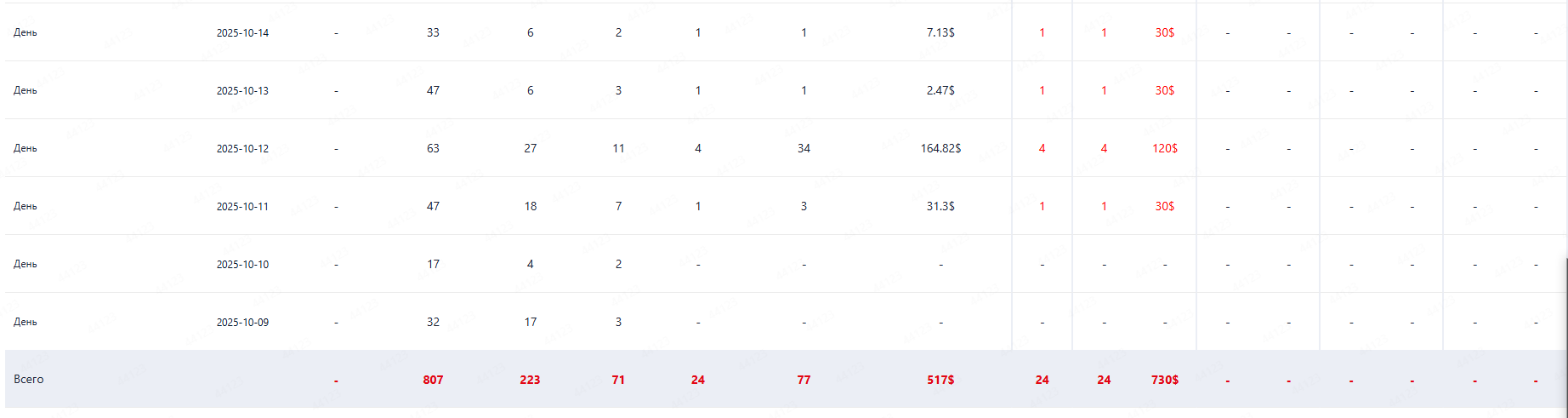Image resolution: width=1568 pixels, height=418 pixels.
Task: Click the value 63 in the table
Action: pos(433,148)
